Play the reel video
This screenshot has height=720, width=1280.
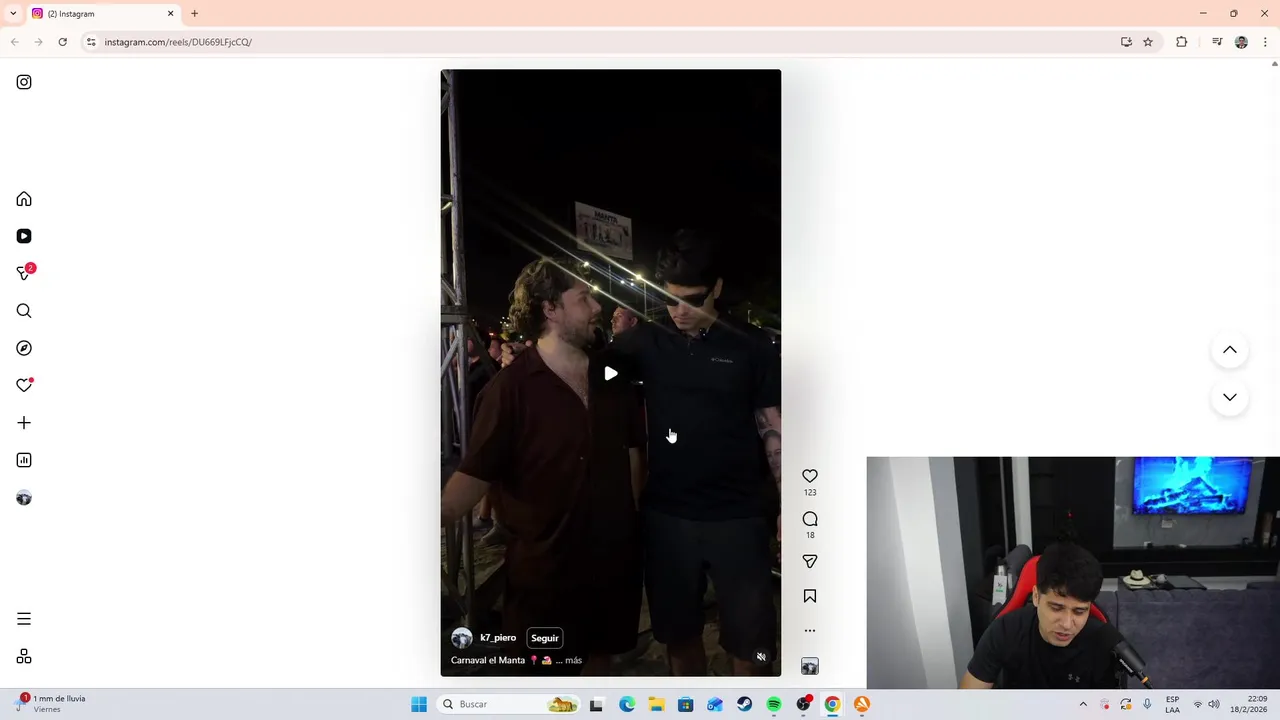click(611, 373)
